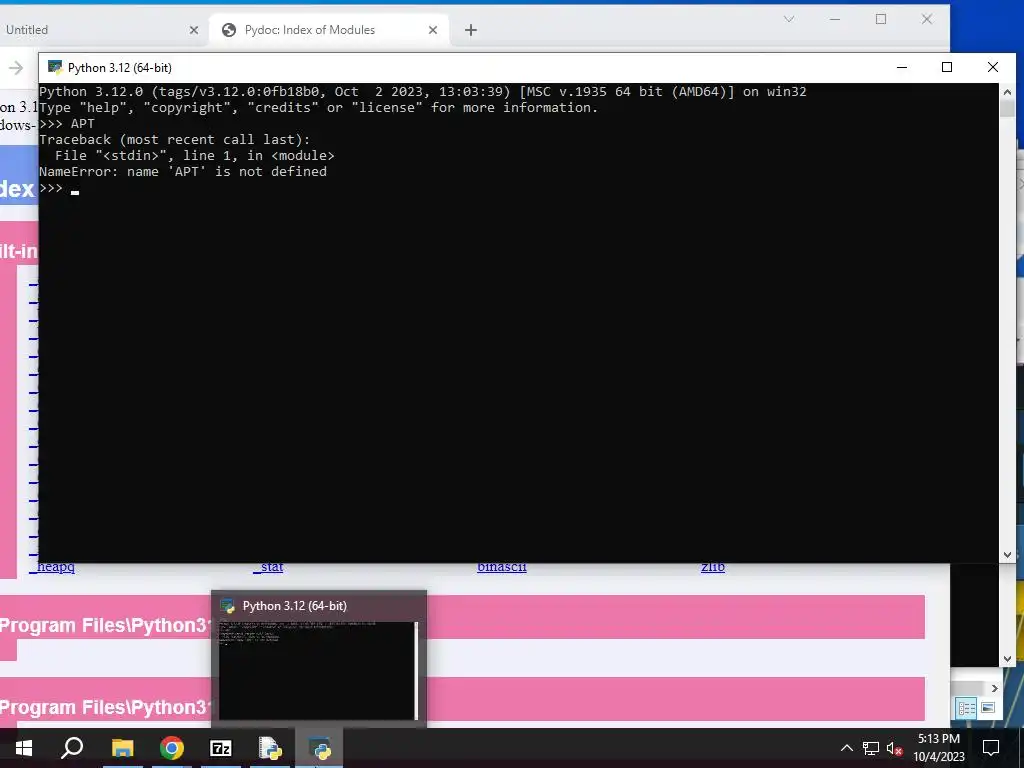Open the binascii module link
Image resolution: width=1024 pixels, height=768 pixels.
(x=502, y=567)
